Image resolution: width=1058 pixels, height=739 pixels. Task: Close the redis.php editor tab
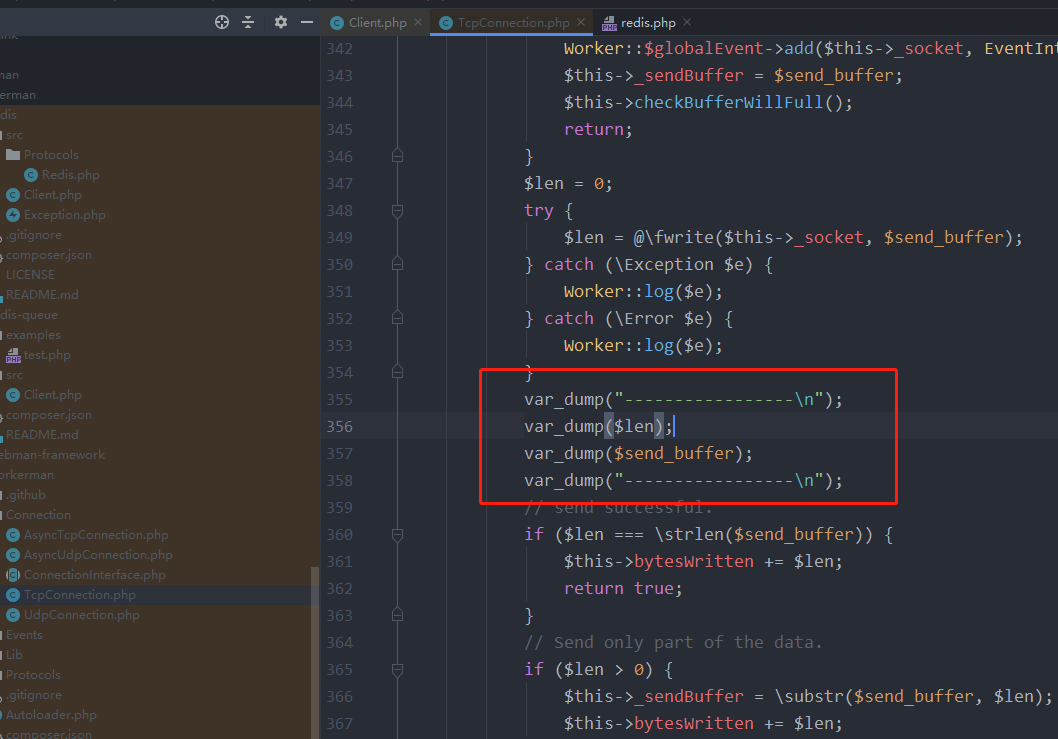[x=687, y=22]
